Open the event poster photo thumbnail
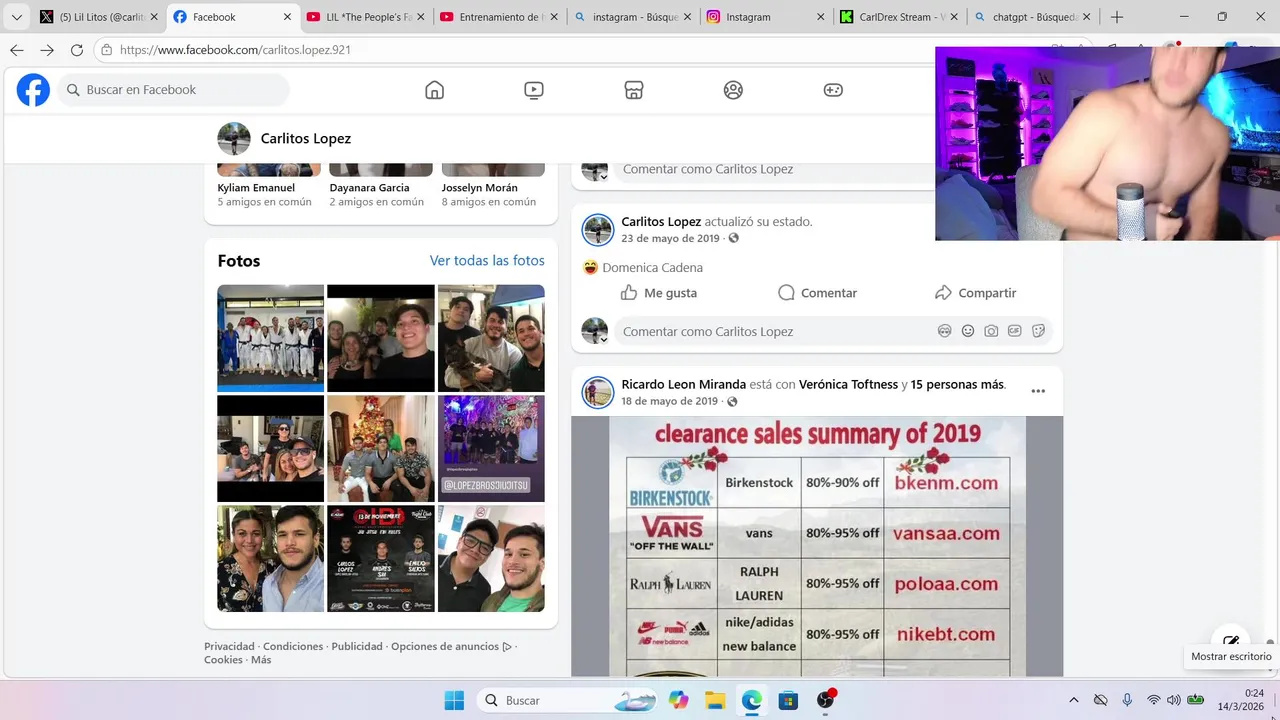 (381, 558)
